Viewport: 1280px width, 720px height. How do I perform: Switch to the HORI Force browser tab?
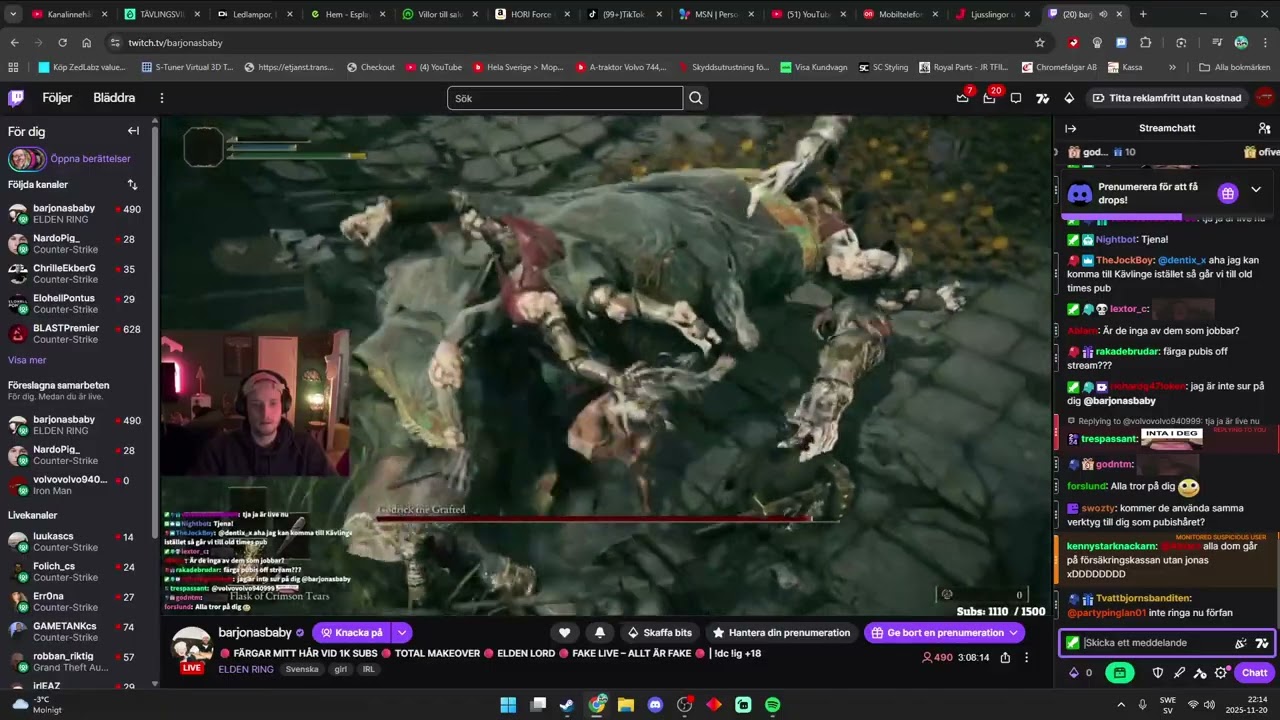531,14
